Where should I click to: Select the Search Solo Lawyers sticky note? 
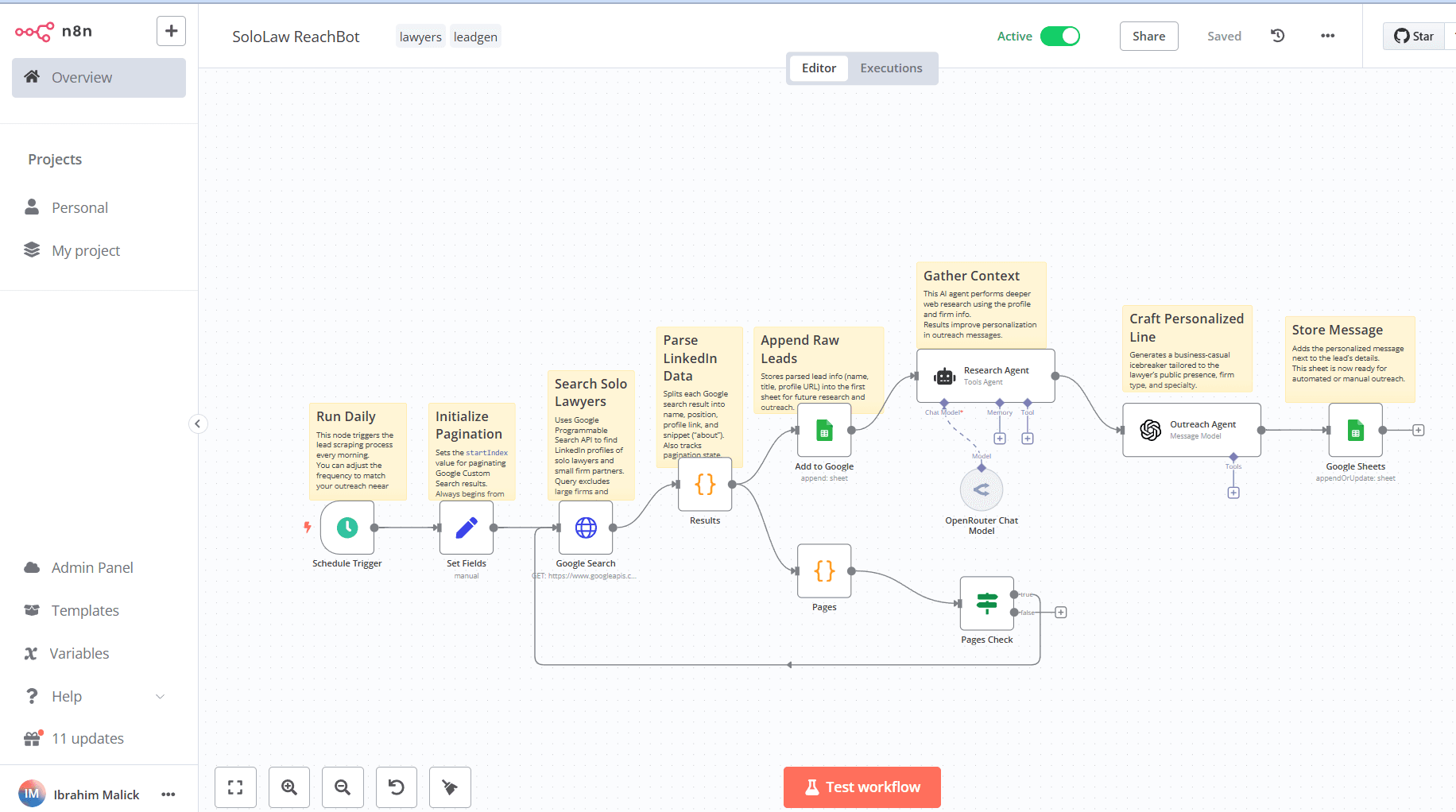[x=591, y=435]
